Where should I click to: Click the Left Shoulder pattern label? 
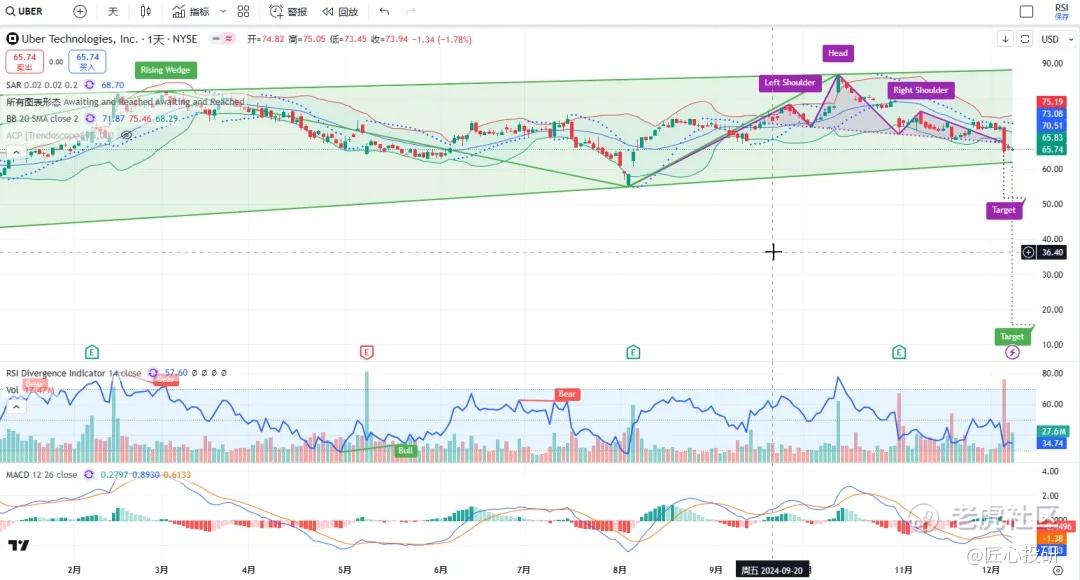(x=789, y=83)
